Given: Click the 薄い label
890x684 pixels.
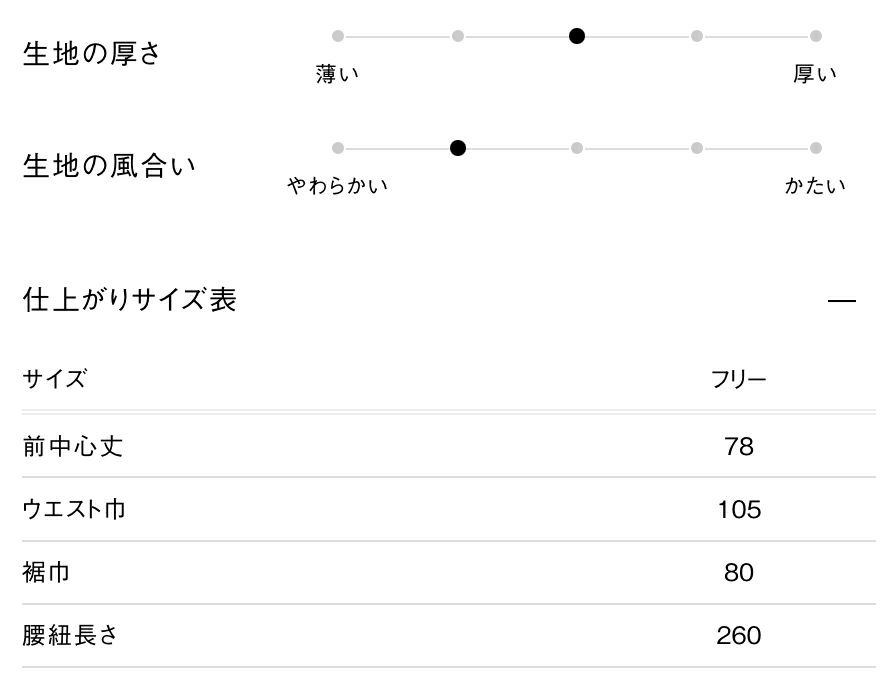Looking at the screenshot, I should (x=338, y=75).
